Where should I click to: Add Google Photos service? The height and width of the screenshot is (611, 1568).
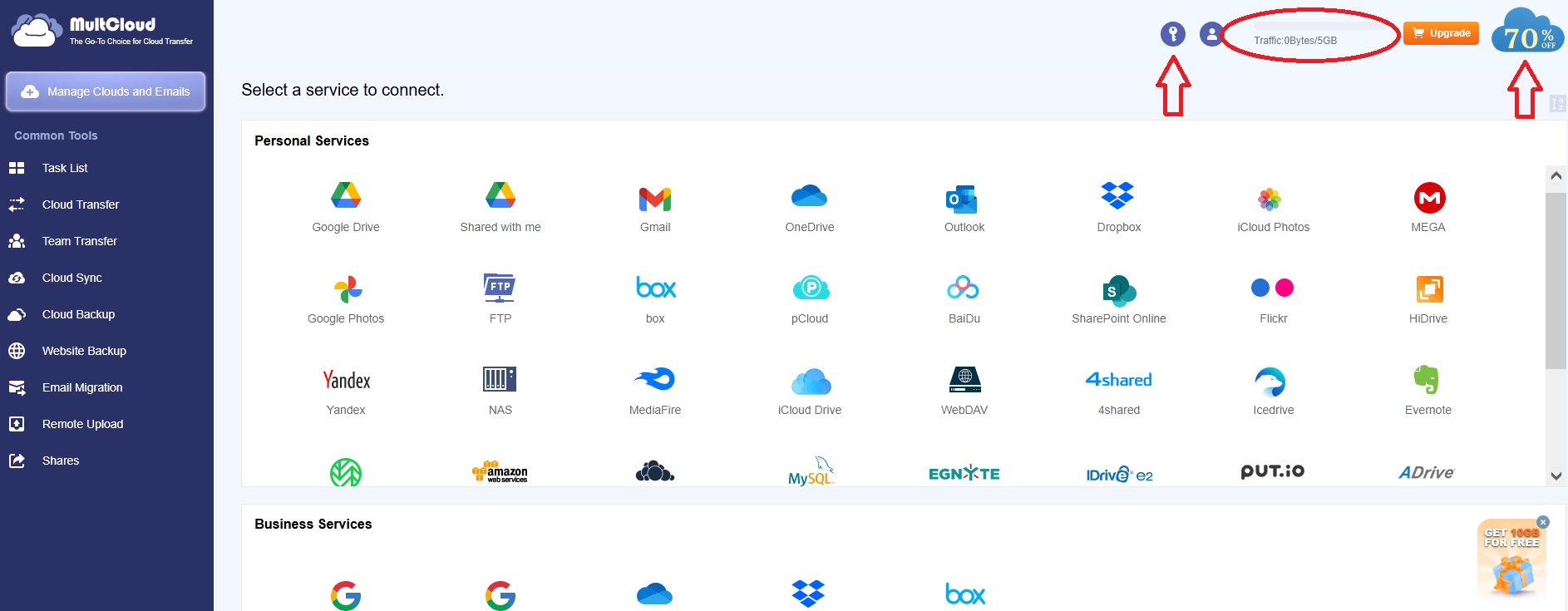click(x=346, y=299)
